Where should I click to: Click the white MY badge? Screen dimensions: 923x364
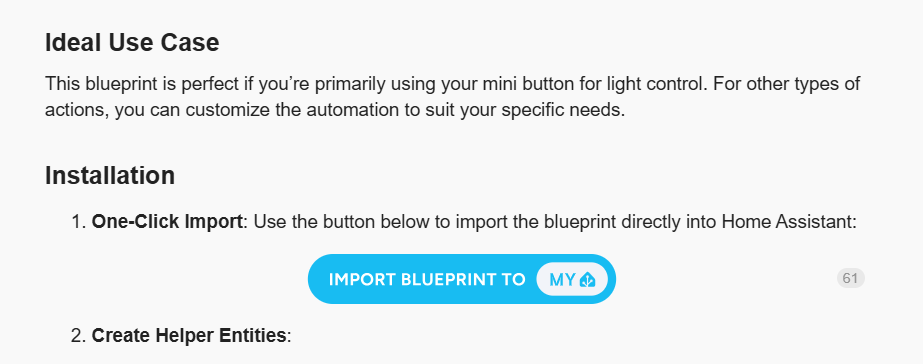pos(572,279)
